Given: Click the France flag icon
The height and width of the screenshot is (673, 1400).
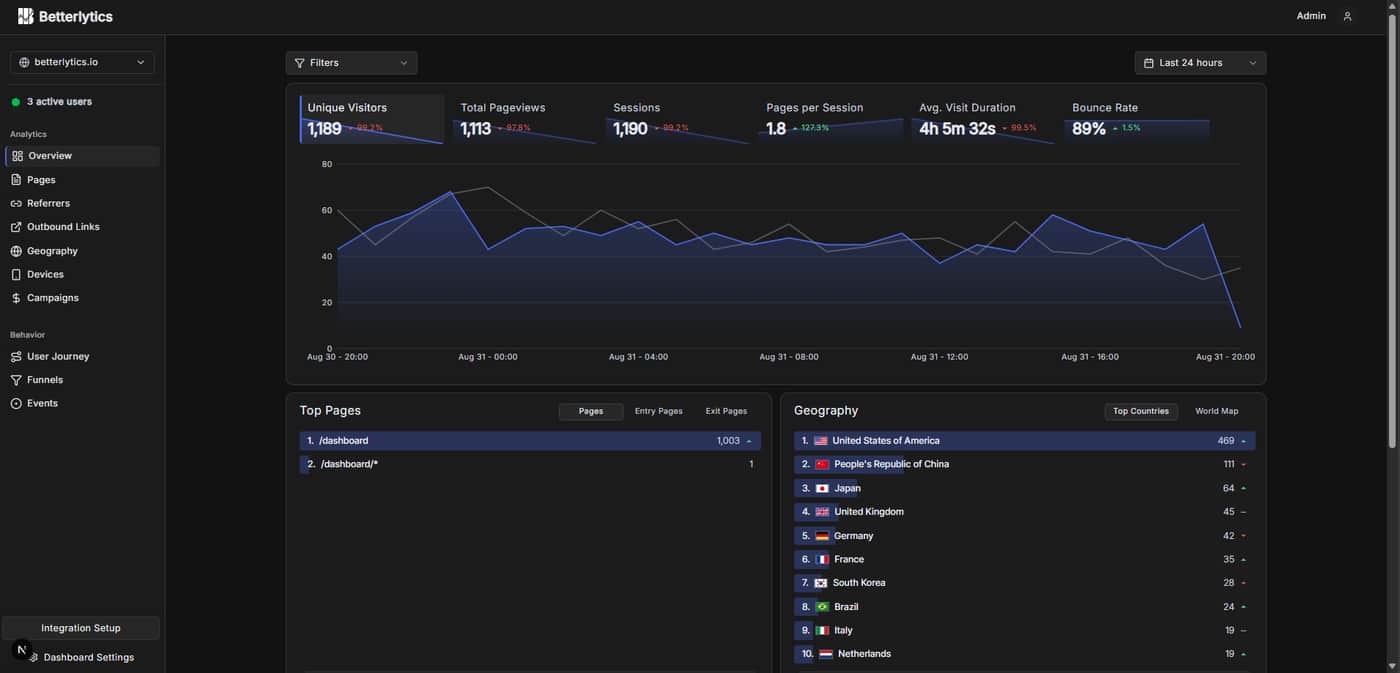Looking at the screenshot, I should click(x=822, y=560).
